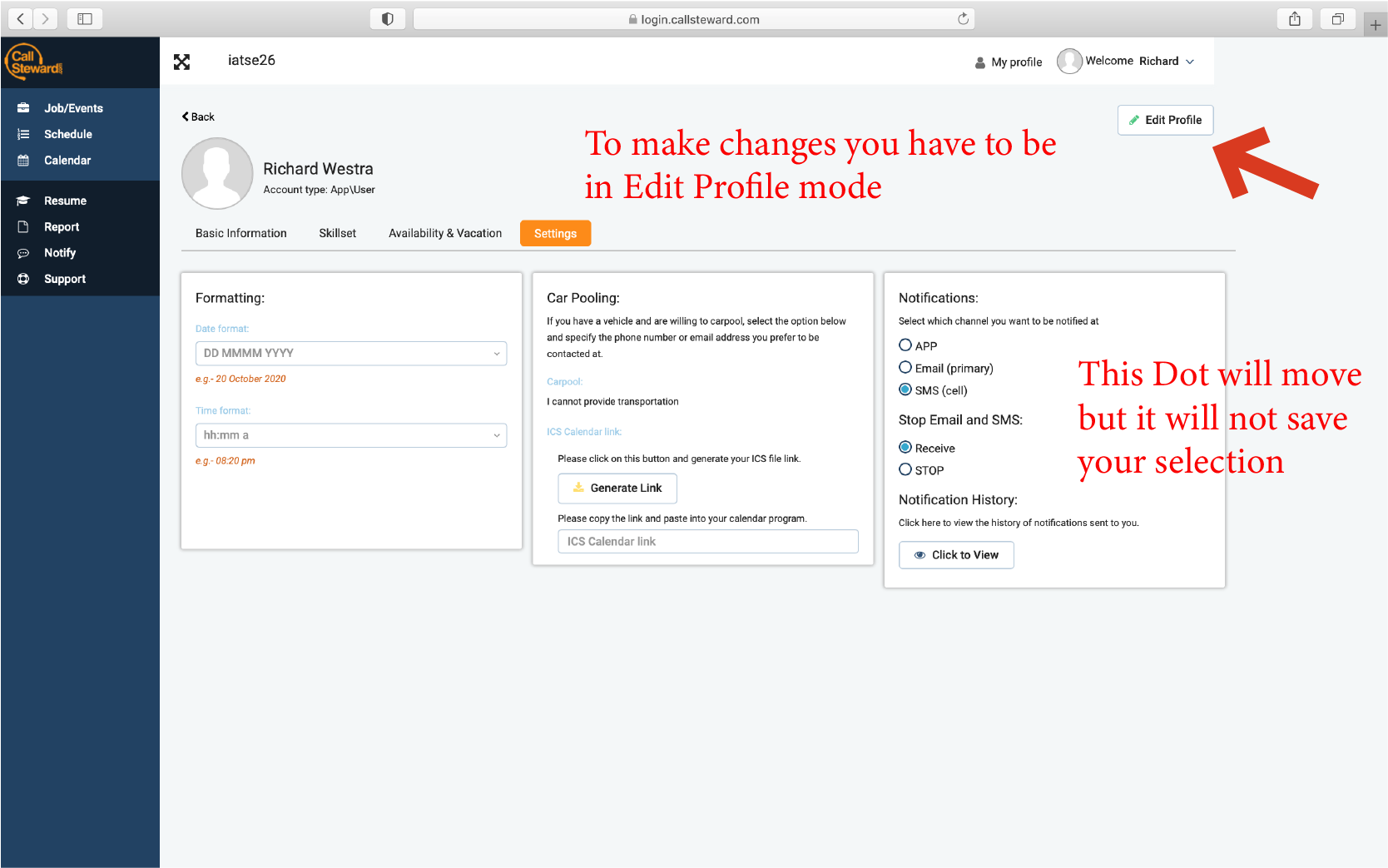
Task: Click the ICS Calendar link input field
Action: (x=707, y=542)
